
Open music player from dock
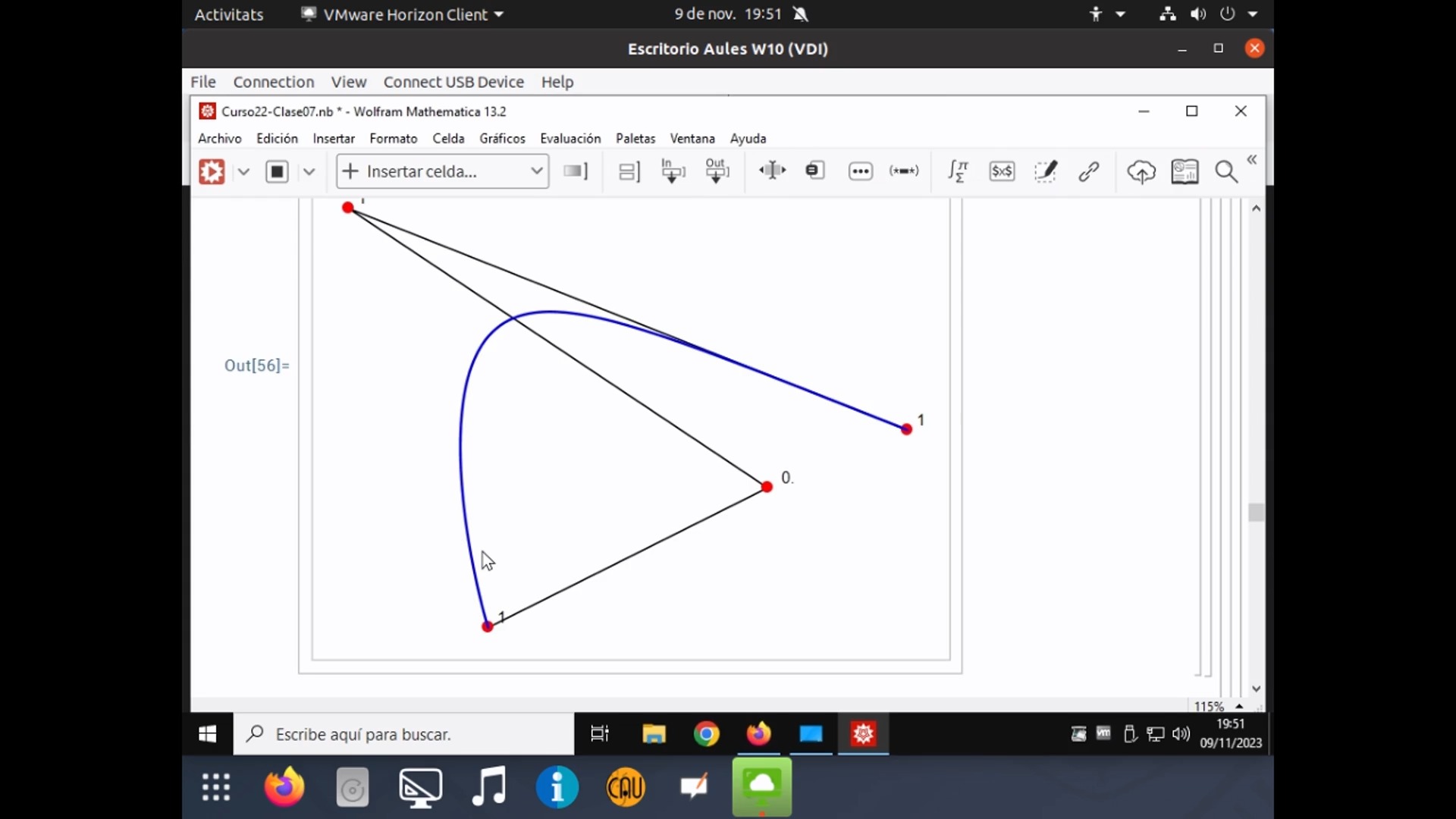click(x=489, y=788)
